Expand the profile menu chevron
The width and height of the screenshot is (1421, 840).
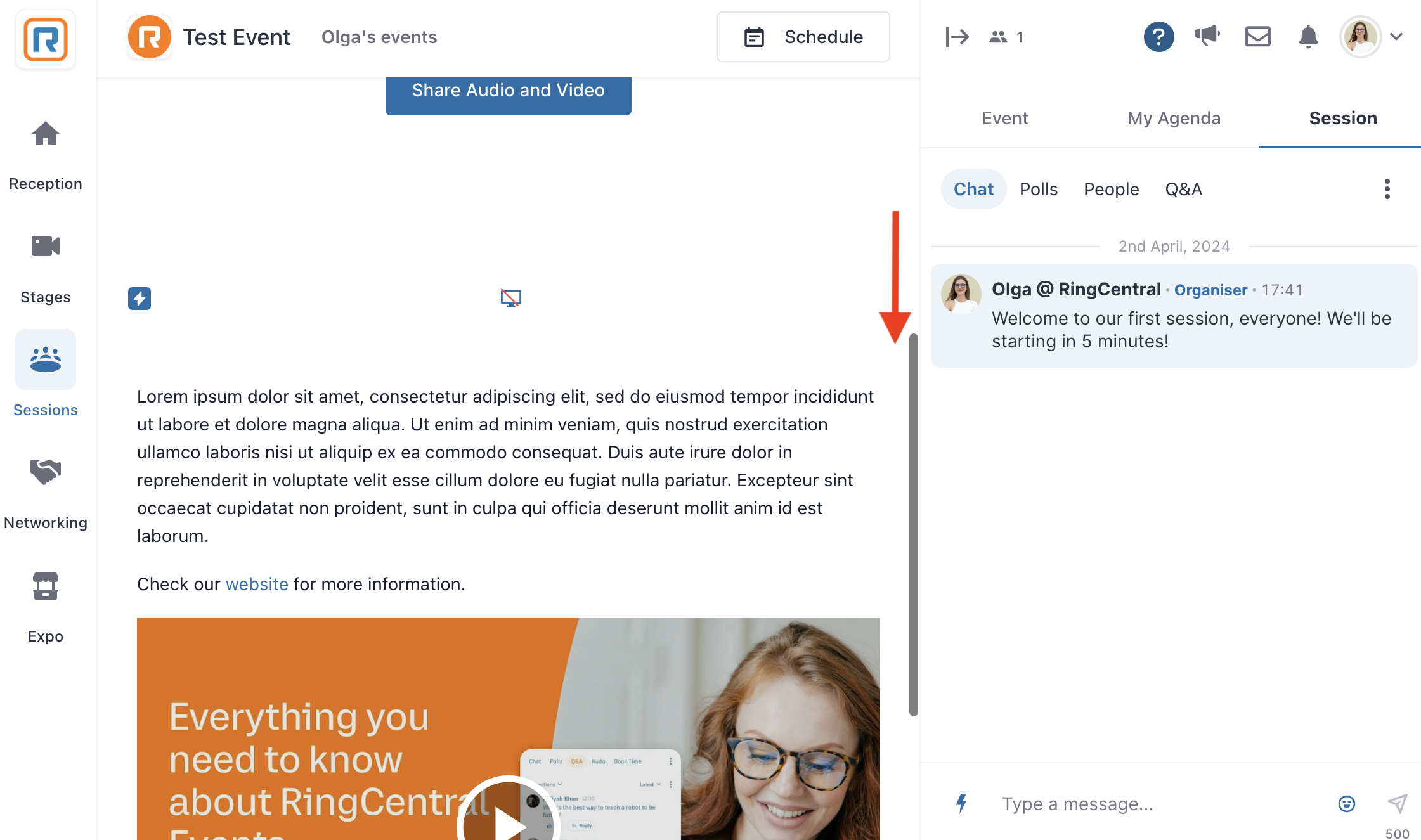(x=1397, y=37)
